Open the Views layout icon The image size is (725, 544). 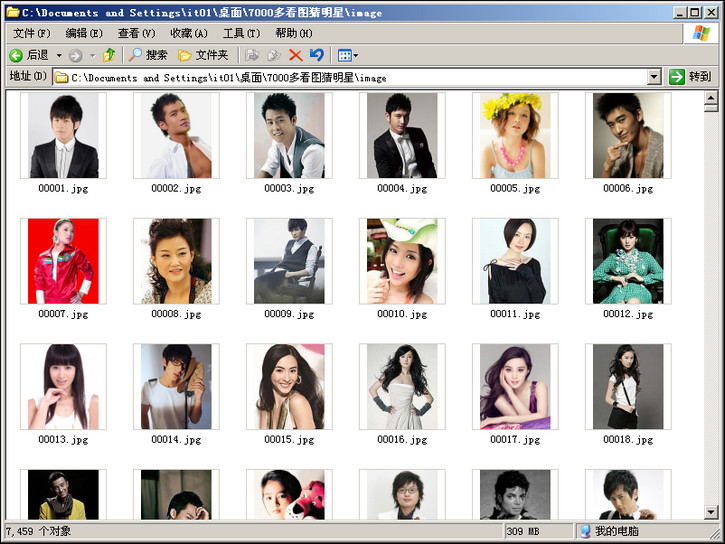pyautogui.click(x=344, y=56)
